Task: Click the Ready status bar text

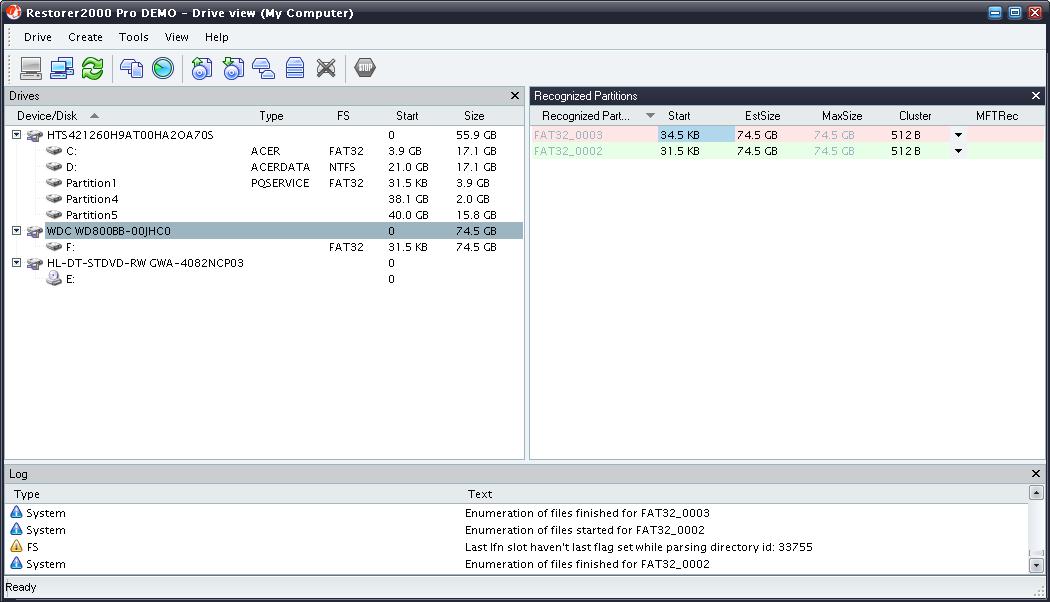Action: point(21,587)
